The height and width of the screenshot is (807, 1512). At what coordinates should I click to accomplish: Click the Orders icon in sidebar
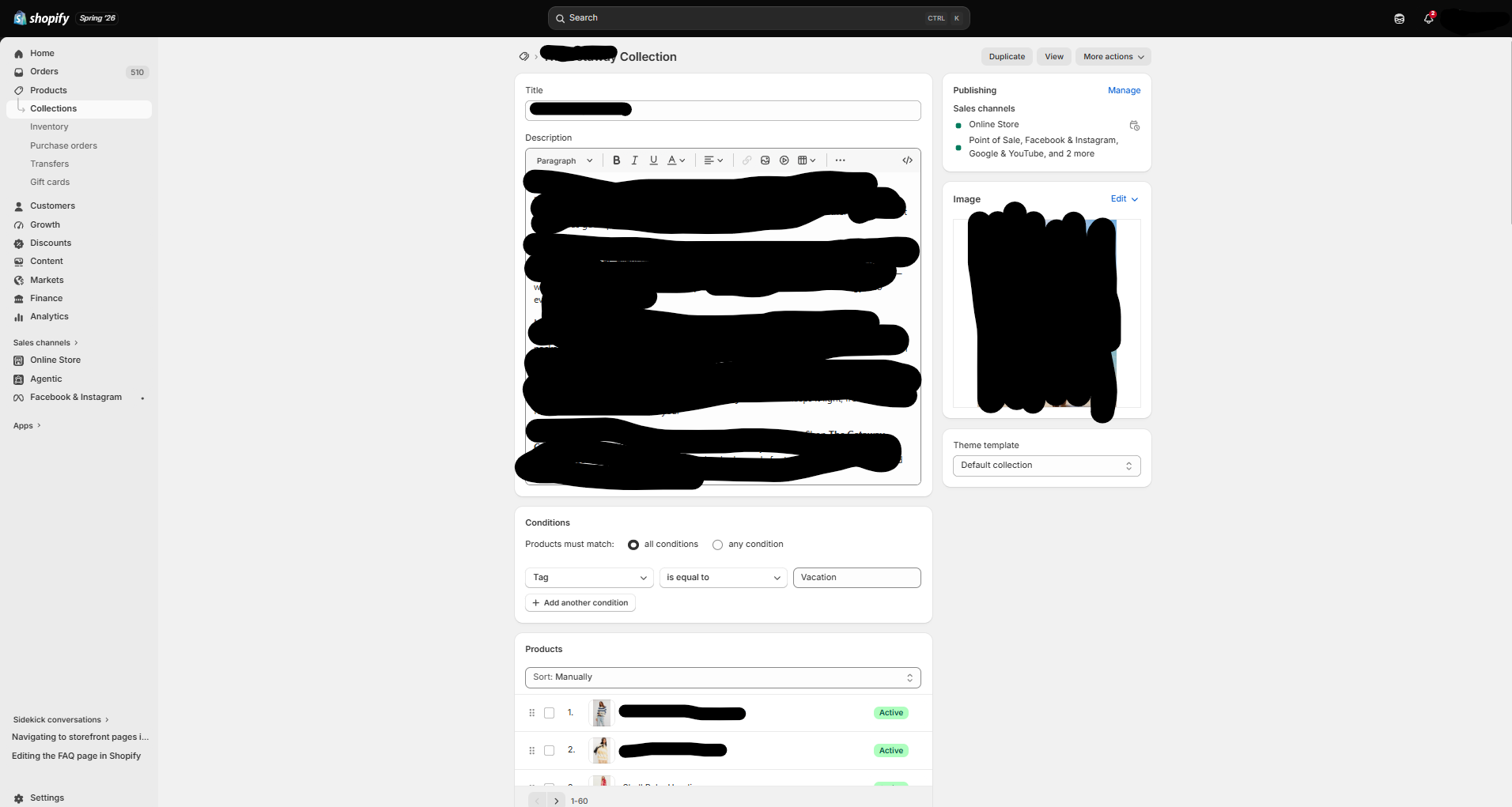19,72
